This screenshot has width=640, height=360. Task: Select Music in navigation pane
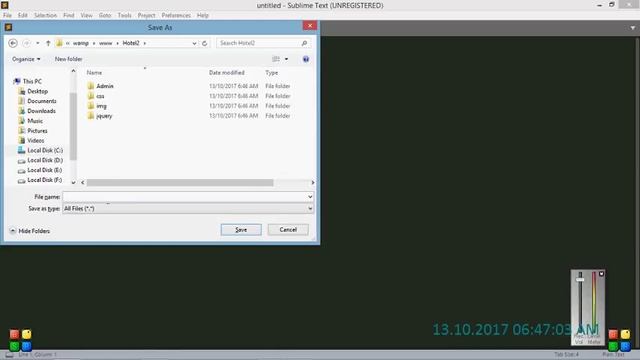[x=35, y=121]
